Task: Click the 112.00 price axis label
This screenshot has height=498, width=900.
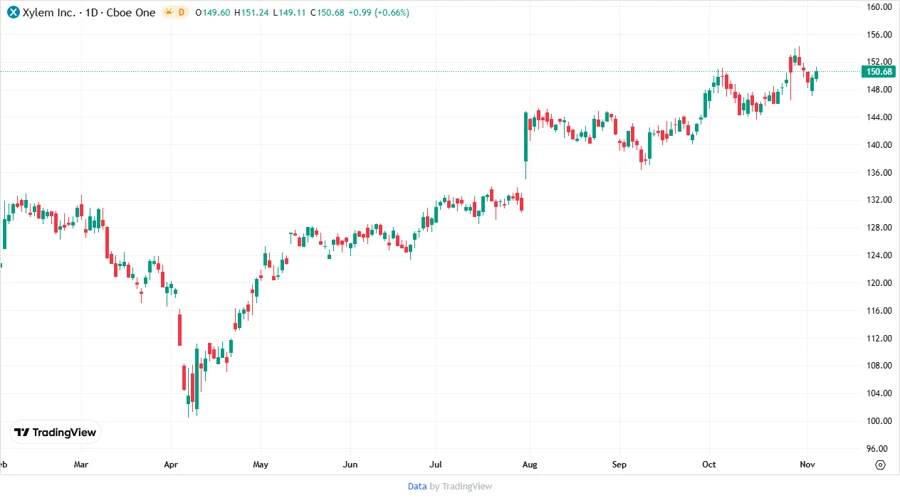Action: click(x=879, y=338)
